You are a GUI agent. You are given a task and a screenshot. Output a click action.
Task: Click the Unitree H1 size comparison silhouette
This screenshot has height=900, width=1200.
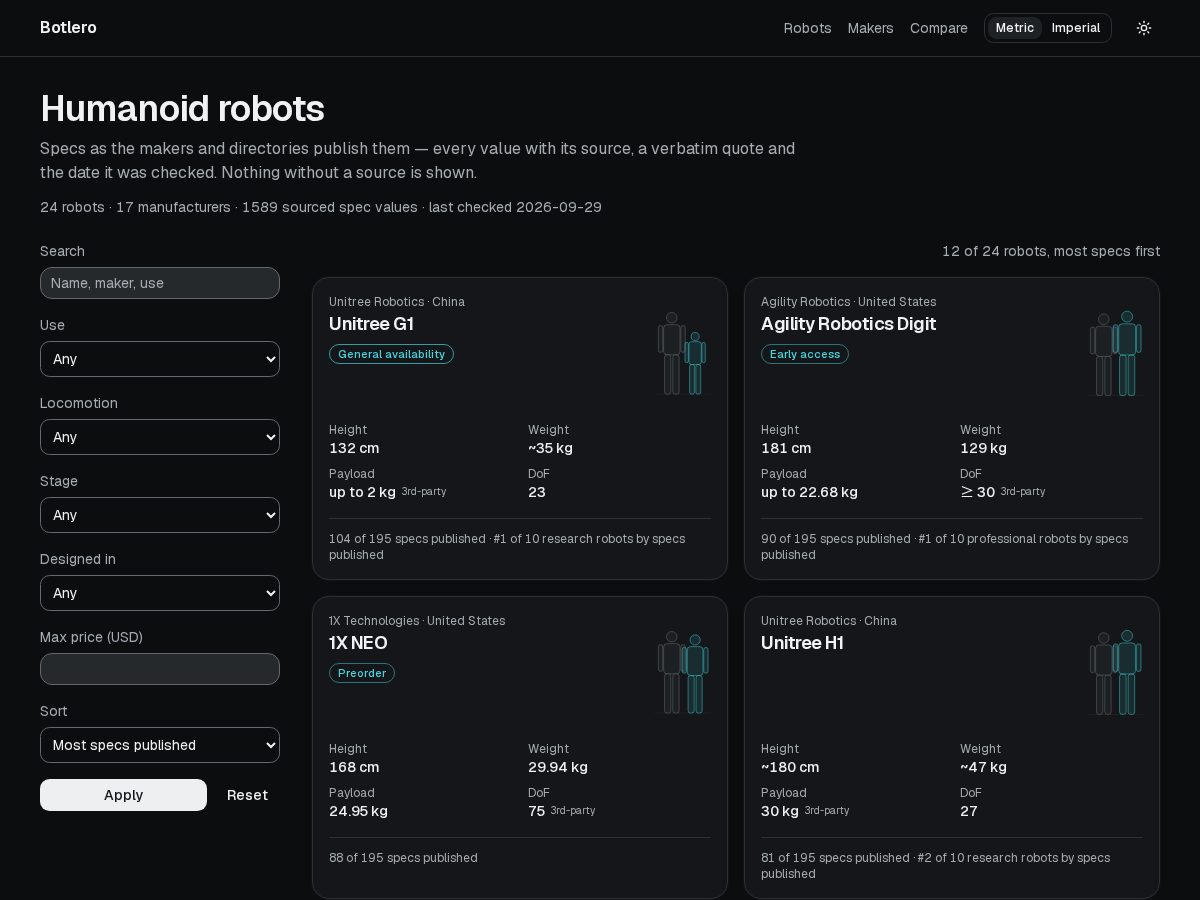(1115, 672)
